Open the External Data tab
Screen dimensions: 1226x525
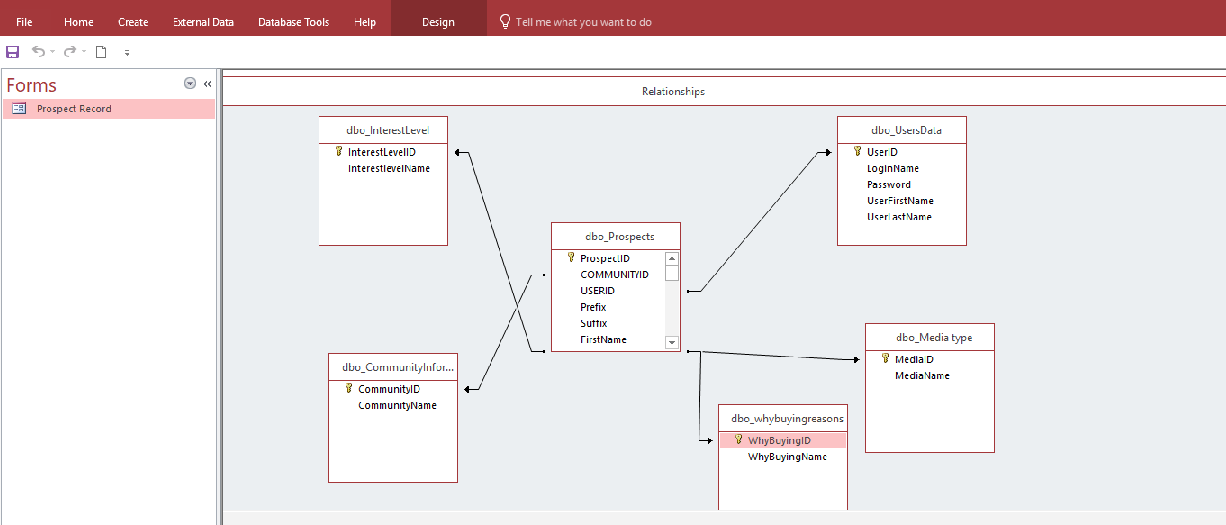203,22
